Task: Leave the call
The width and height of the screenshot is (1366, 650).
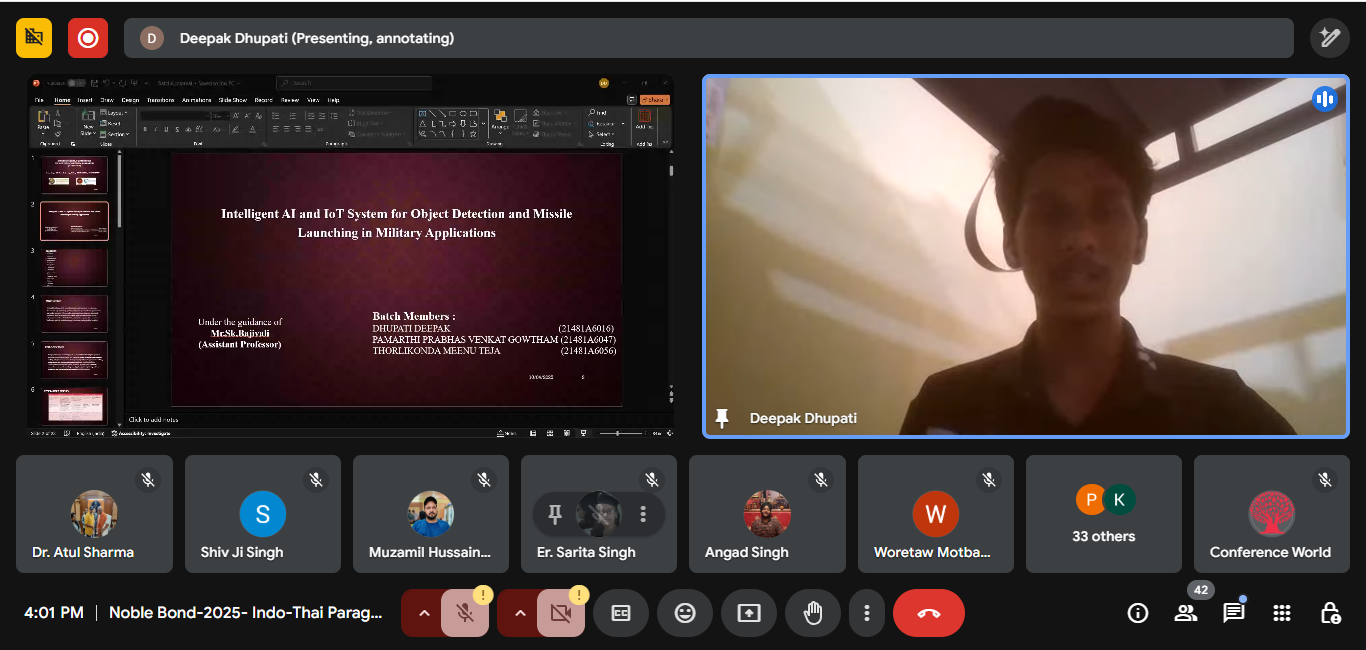Action: coord(929,612)
